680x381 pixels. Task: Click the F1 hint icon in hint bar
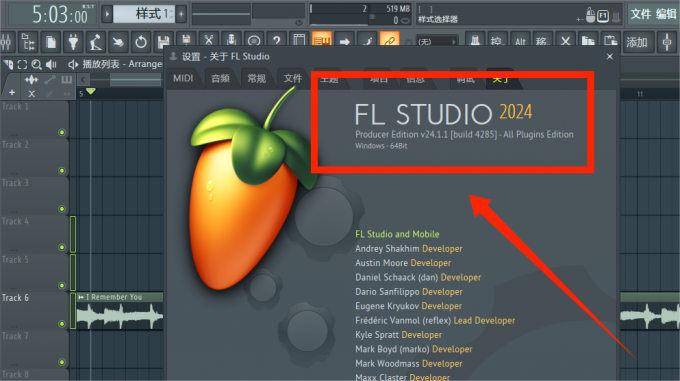(603, 16)
